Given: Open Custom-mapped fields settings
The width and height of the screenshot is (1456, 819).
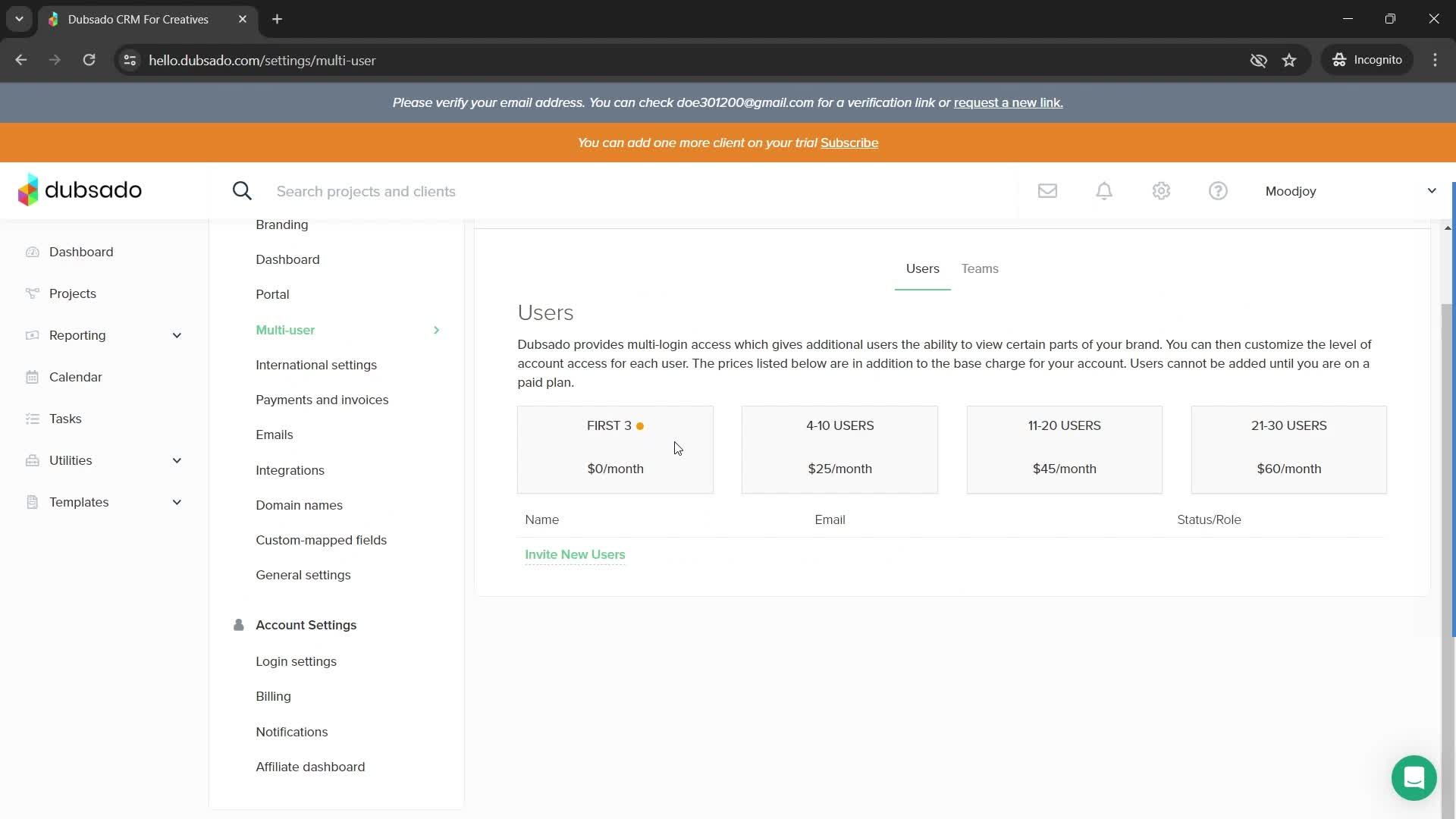Looking at the screenshot, I should [x=322, y=540].
